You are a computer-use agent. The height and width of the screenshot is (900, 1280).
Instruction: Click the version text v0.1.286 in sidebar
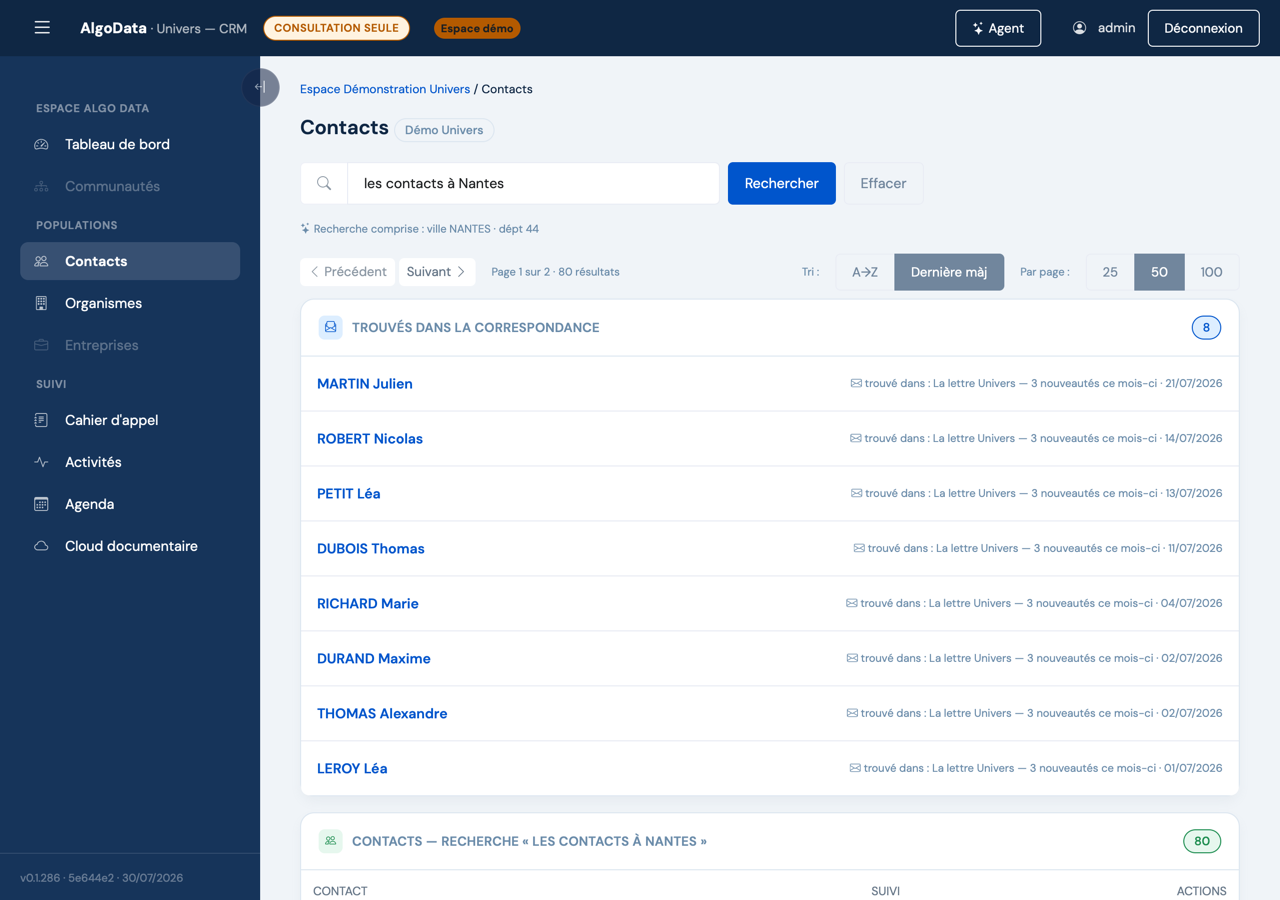[x=40, y=878]
